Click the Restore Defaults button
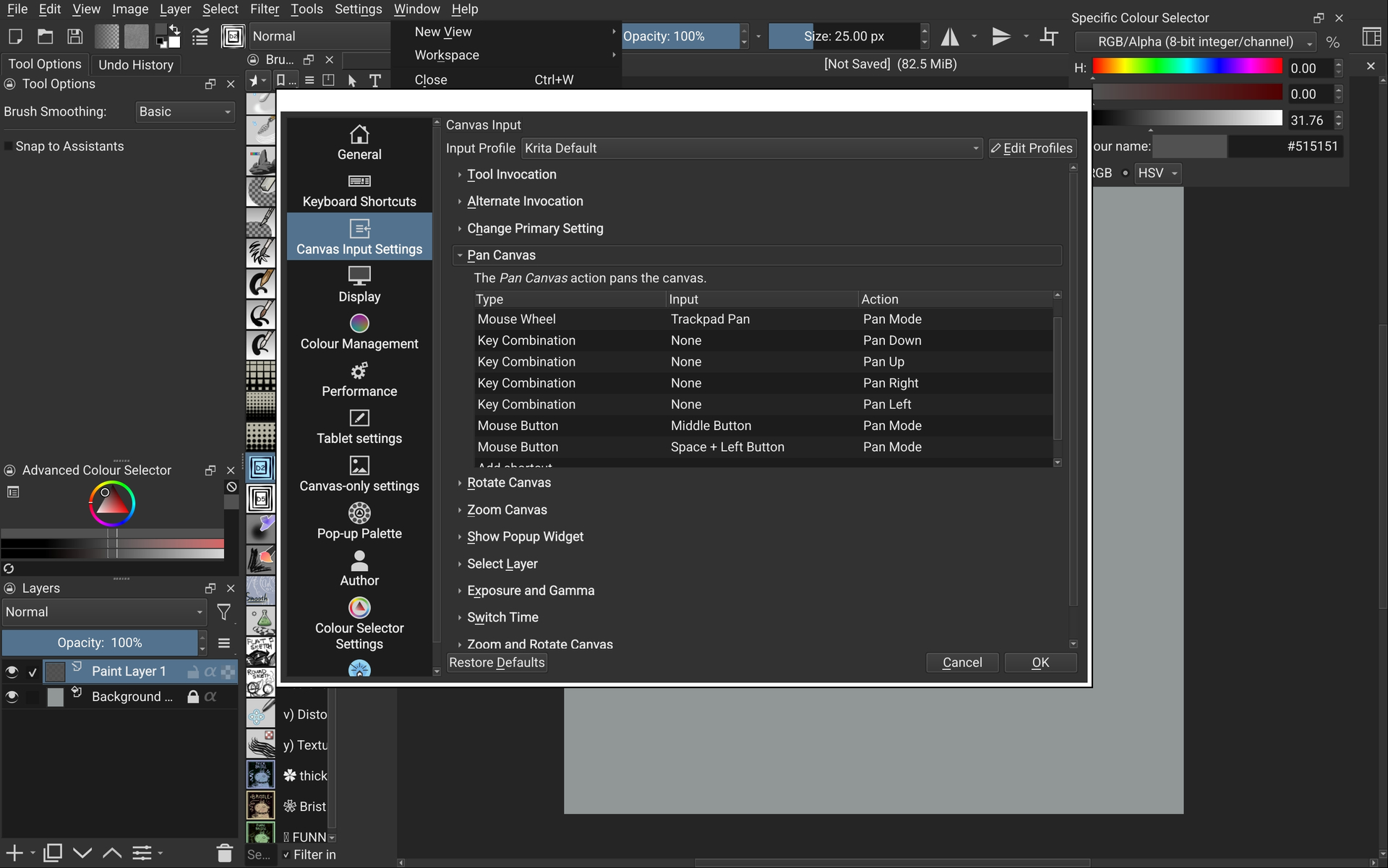Image resolution: width=1388 pixels, height=868 pixels. [x=497, y=663]
